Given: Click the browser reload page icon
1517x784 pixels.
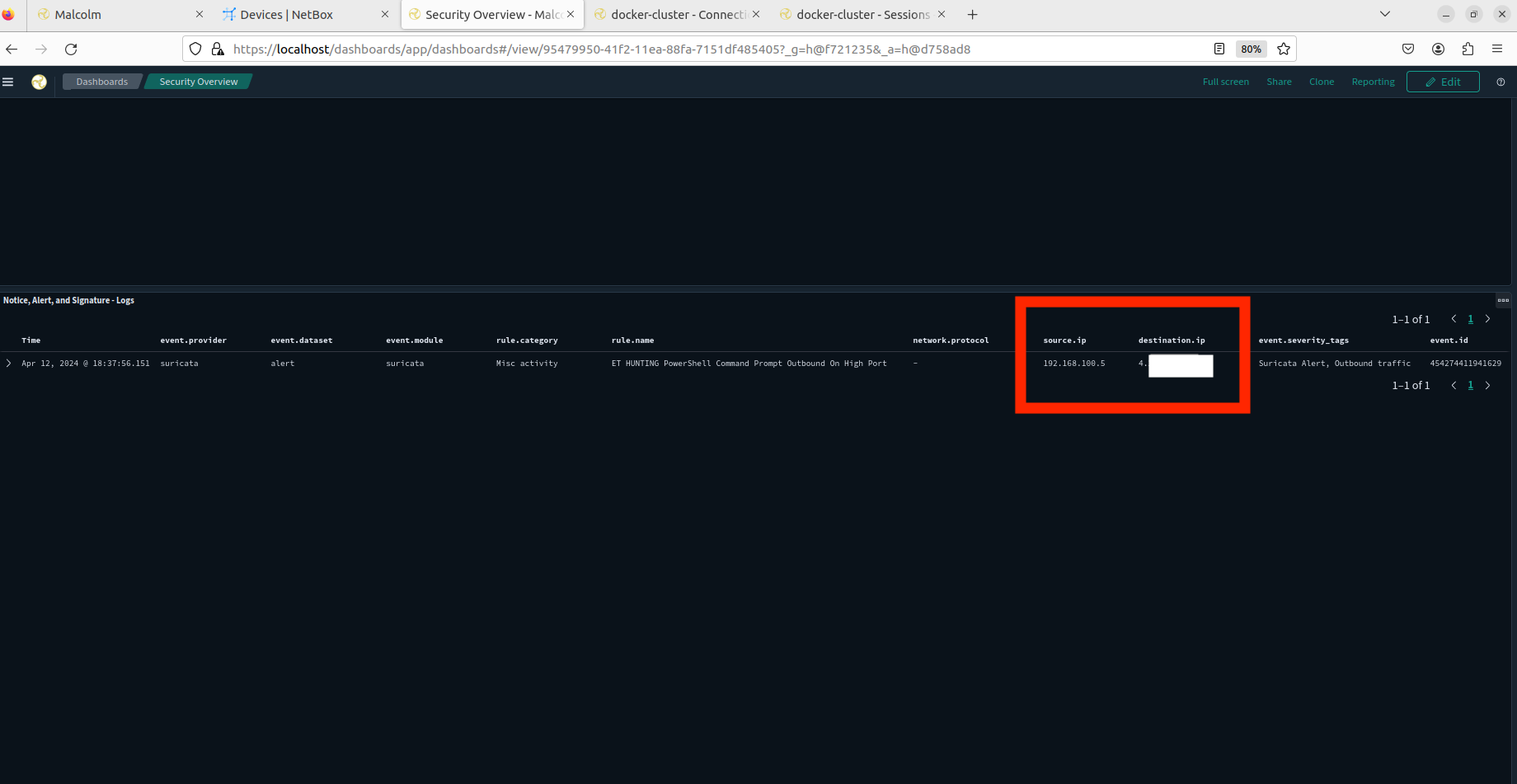Looking at the screenshot, I should tap(71, 49).
